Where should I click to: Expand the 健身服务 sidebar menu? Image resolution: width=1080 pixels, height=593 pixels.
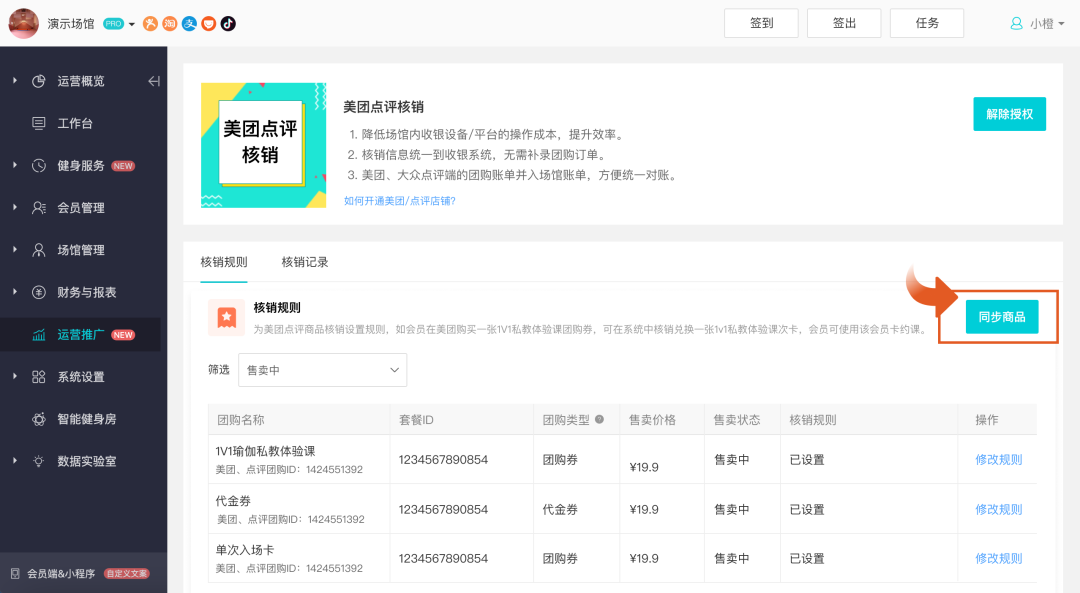click(80, 166)
